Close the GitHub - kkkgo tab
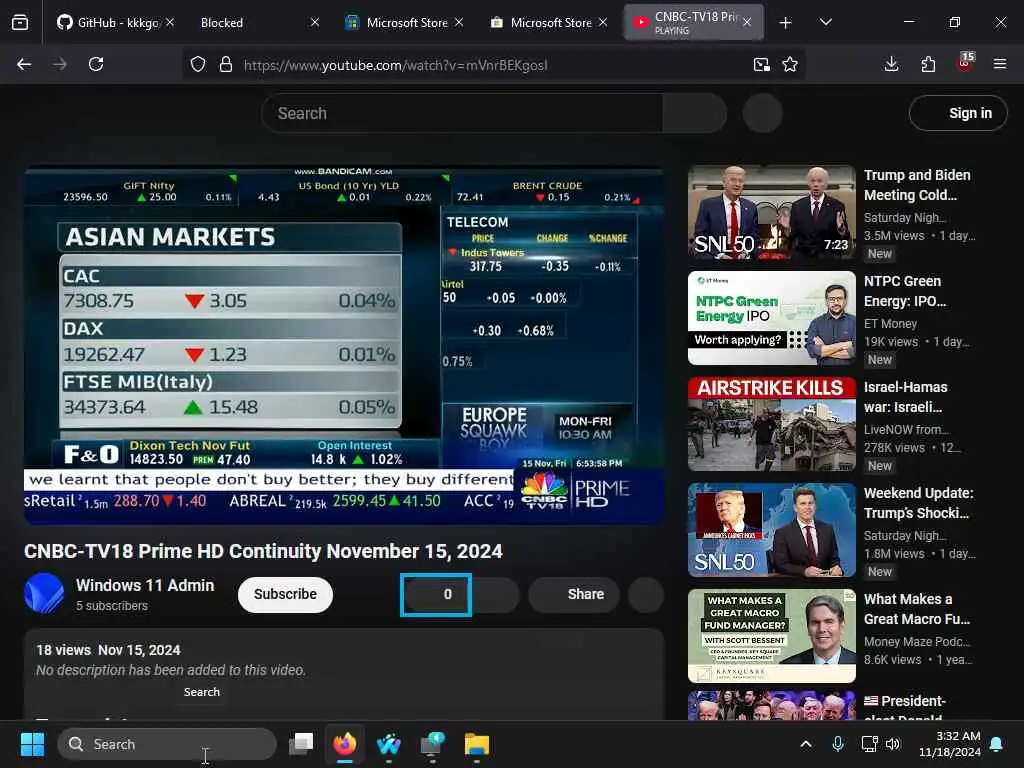 [170, 22]
